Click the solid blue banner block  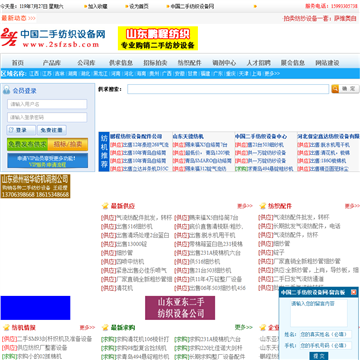[35, 308]
